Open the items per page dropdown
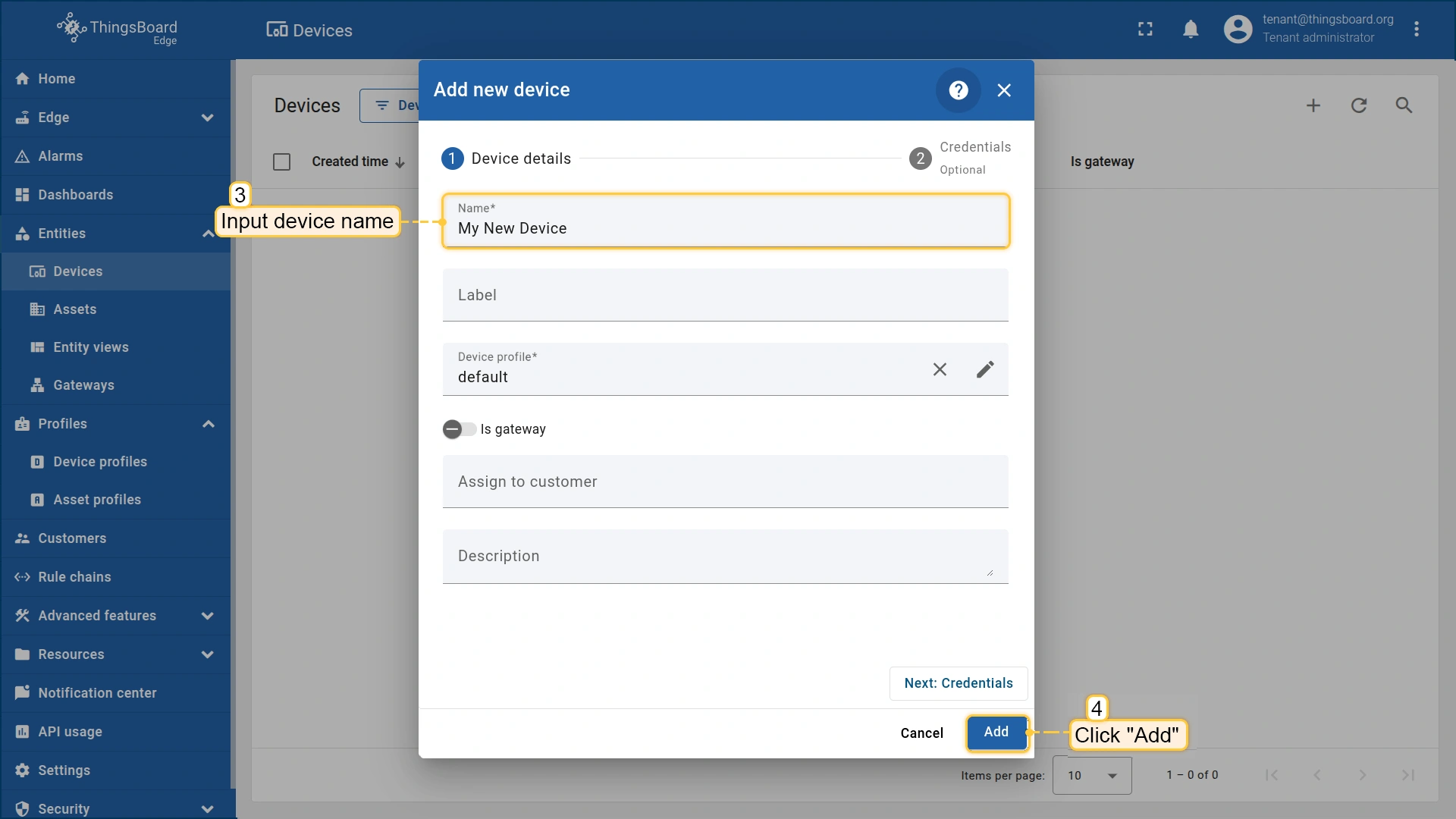This screenshot has width=1456, height=819. 1091,775
